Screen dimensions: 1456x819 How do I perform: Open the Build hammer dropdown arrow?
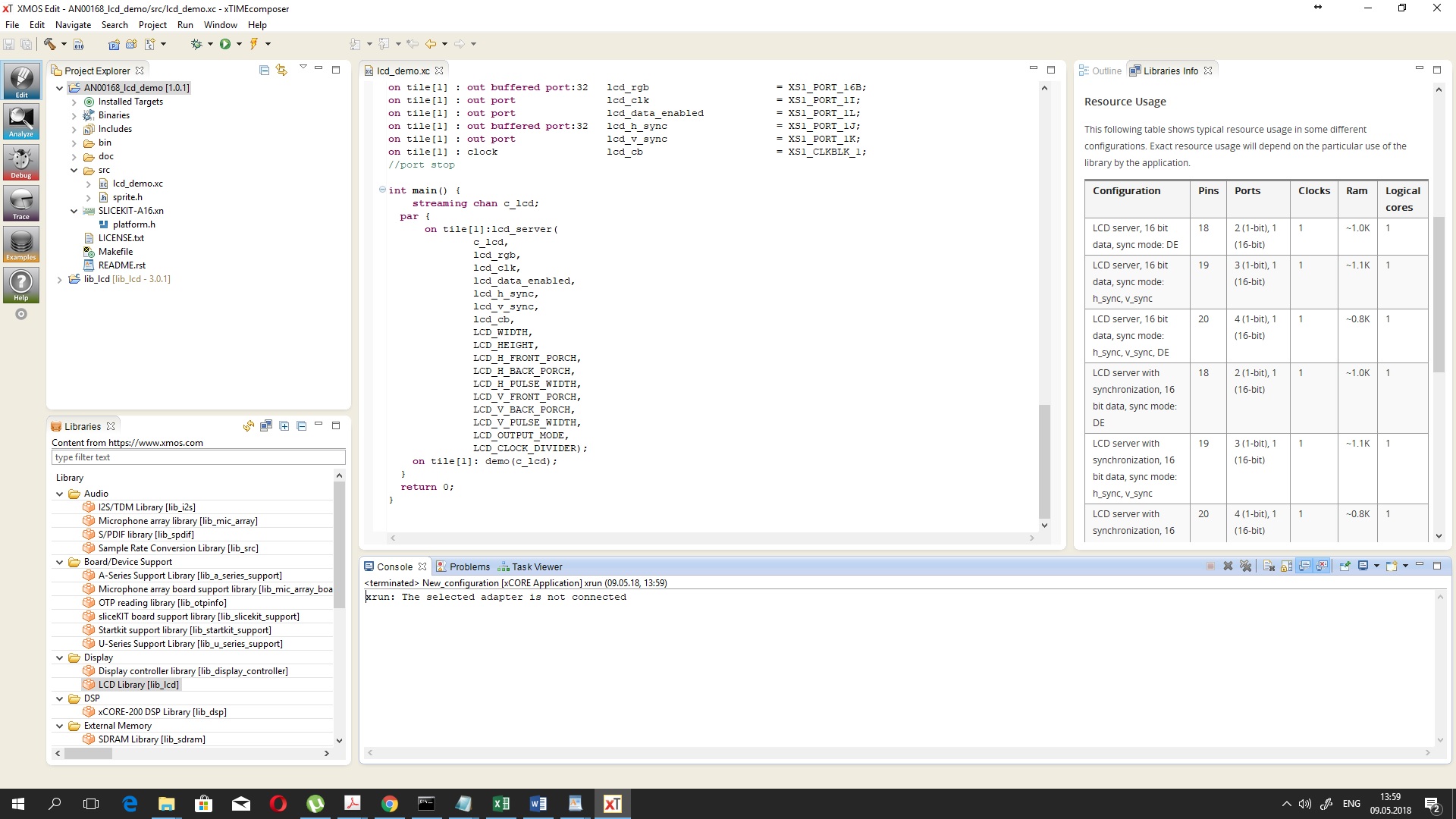(x=64, y=44)
